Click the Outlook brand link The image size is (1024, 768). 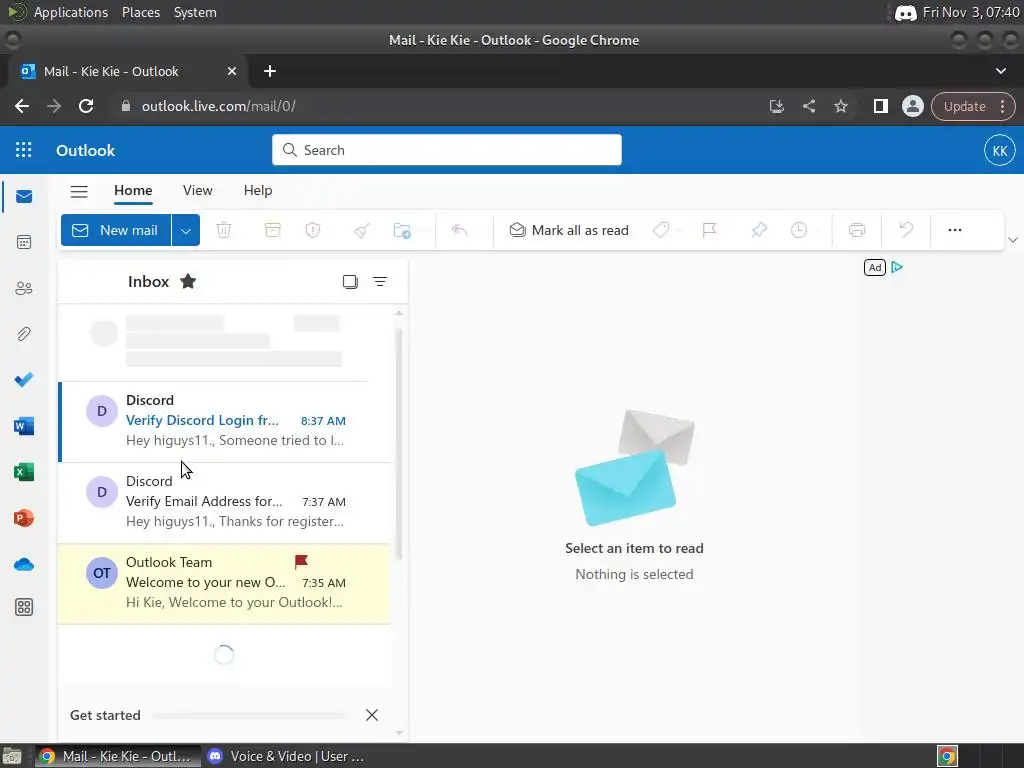[x=86, y=150]
